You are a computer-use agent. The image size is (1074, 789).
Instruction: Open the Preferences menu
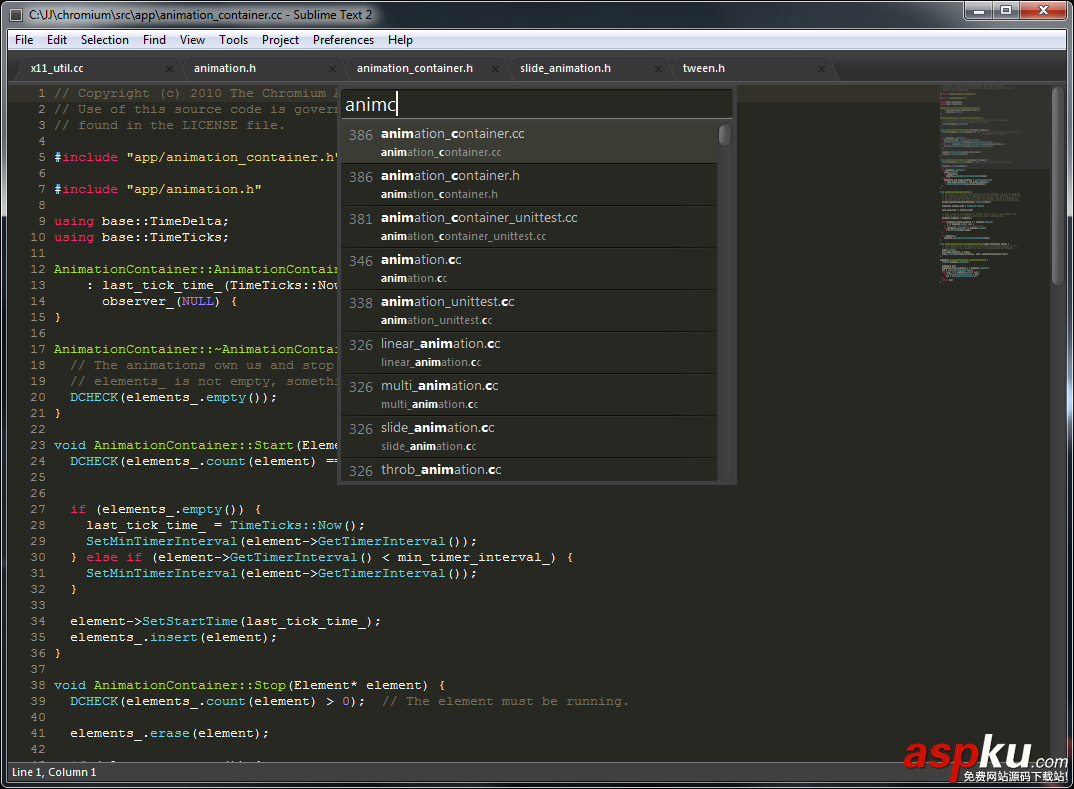click(x=343, y=40)
